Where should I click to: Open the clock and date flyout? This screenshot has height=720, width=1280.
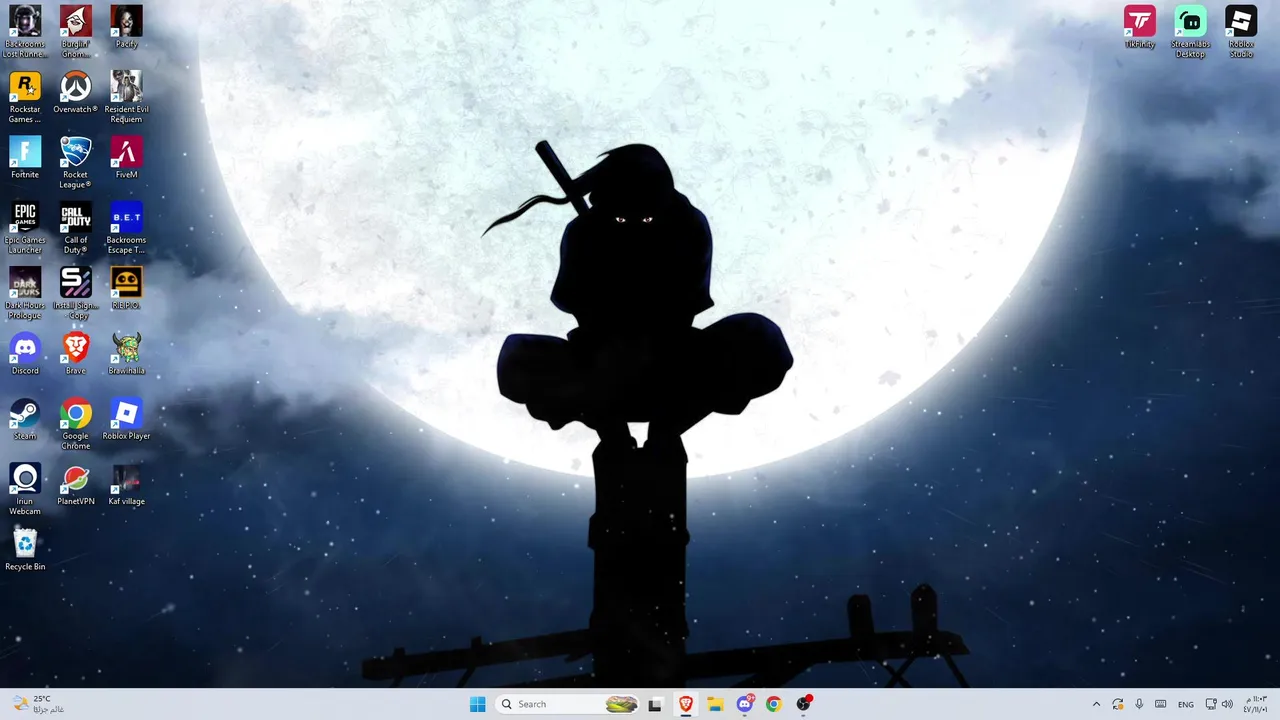pyautogui.click(x=1256, y=704)
